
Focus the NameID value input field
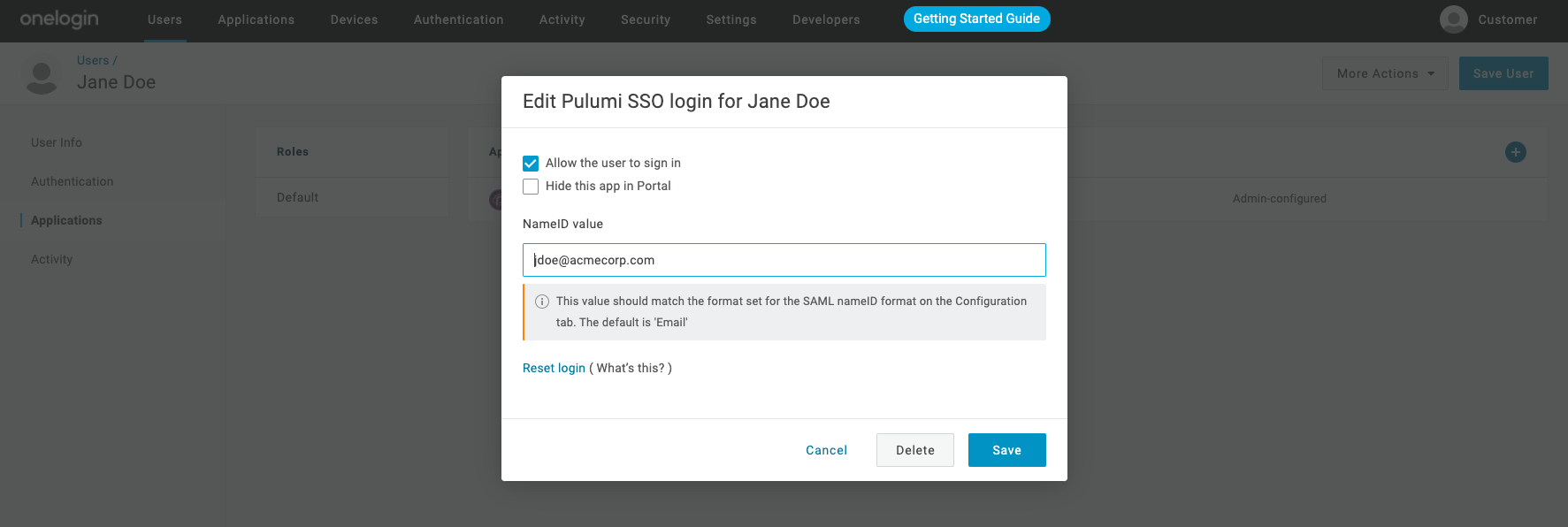784,260
